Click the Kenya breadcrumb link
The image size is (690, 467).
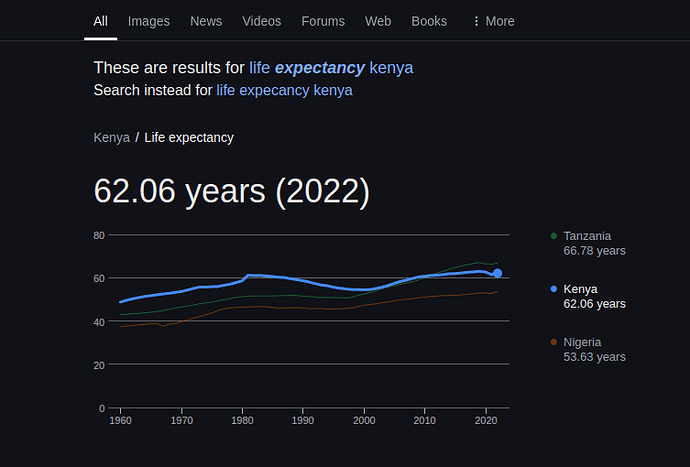[111, 138]
